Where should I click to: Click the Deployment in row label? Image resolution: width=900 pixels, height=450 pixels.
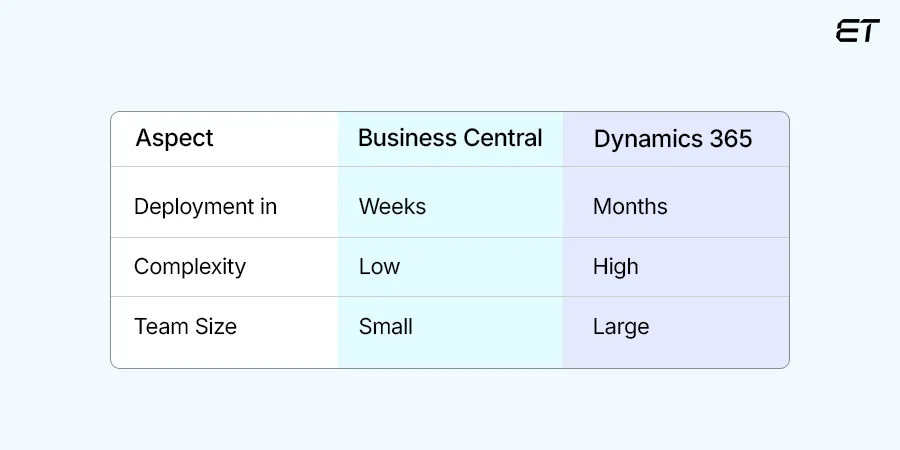pos(205,207)
